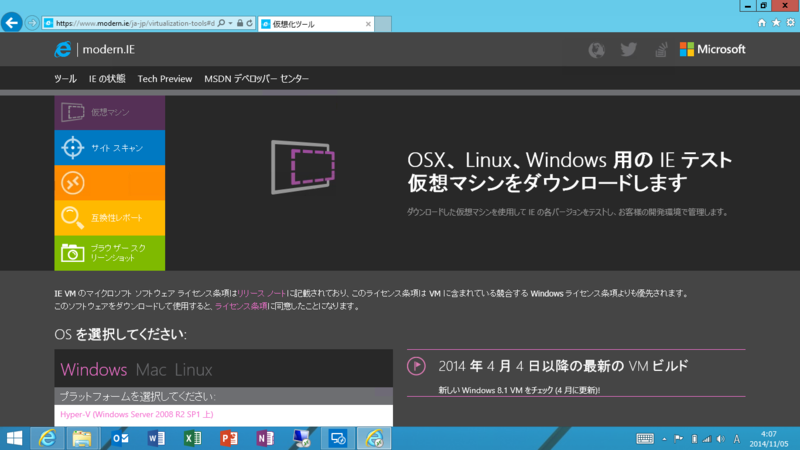Click the Microsoft logo link
This screenshot has width=800, height=450.
(x=712, y=49)
